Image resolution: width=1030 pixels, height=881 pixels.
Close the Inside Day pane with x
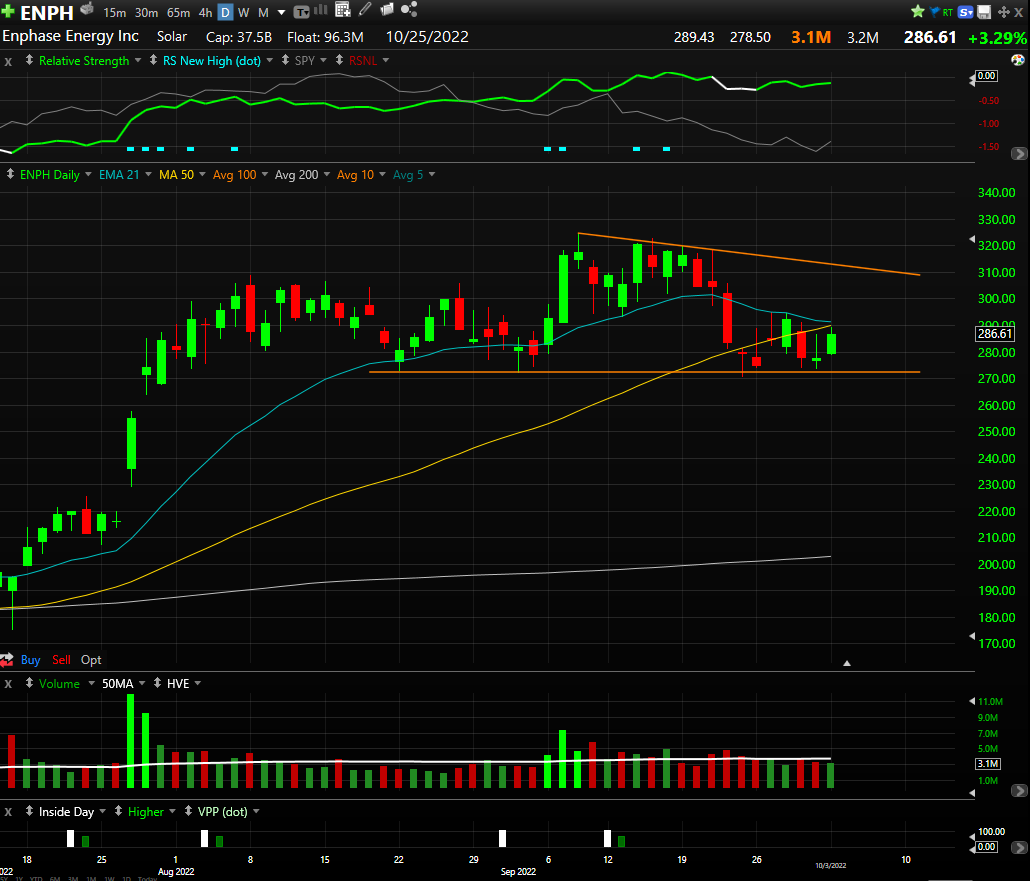8,812
